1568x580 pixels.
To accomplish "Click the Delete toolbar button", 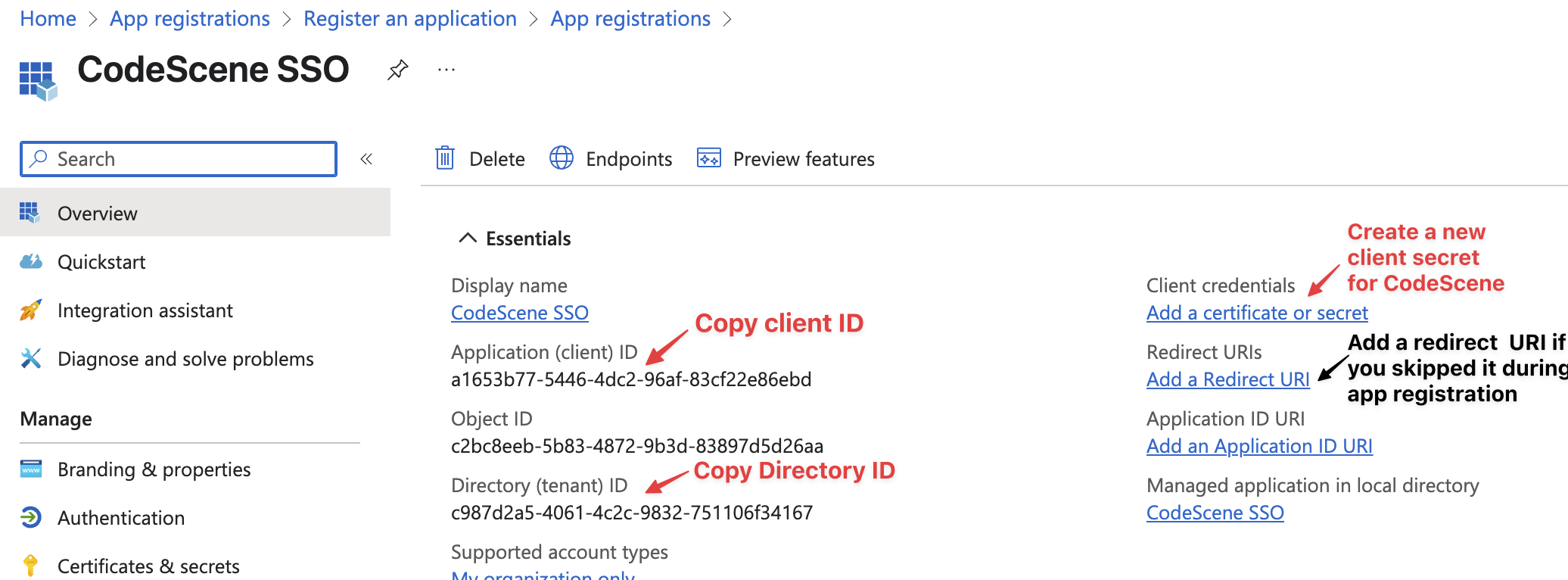I will pyautogui.click(x=480, y=158).
